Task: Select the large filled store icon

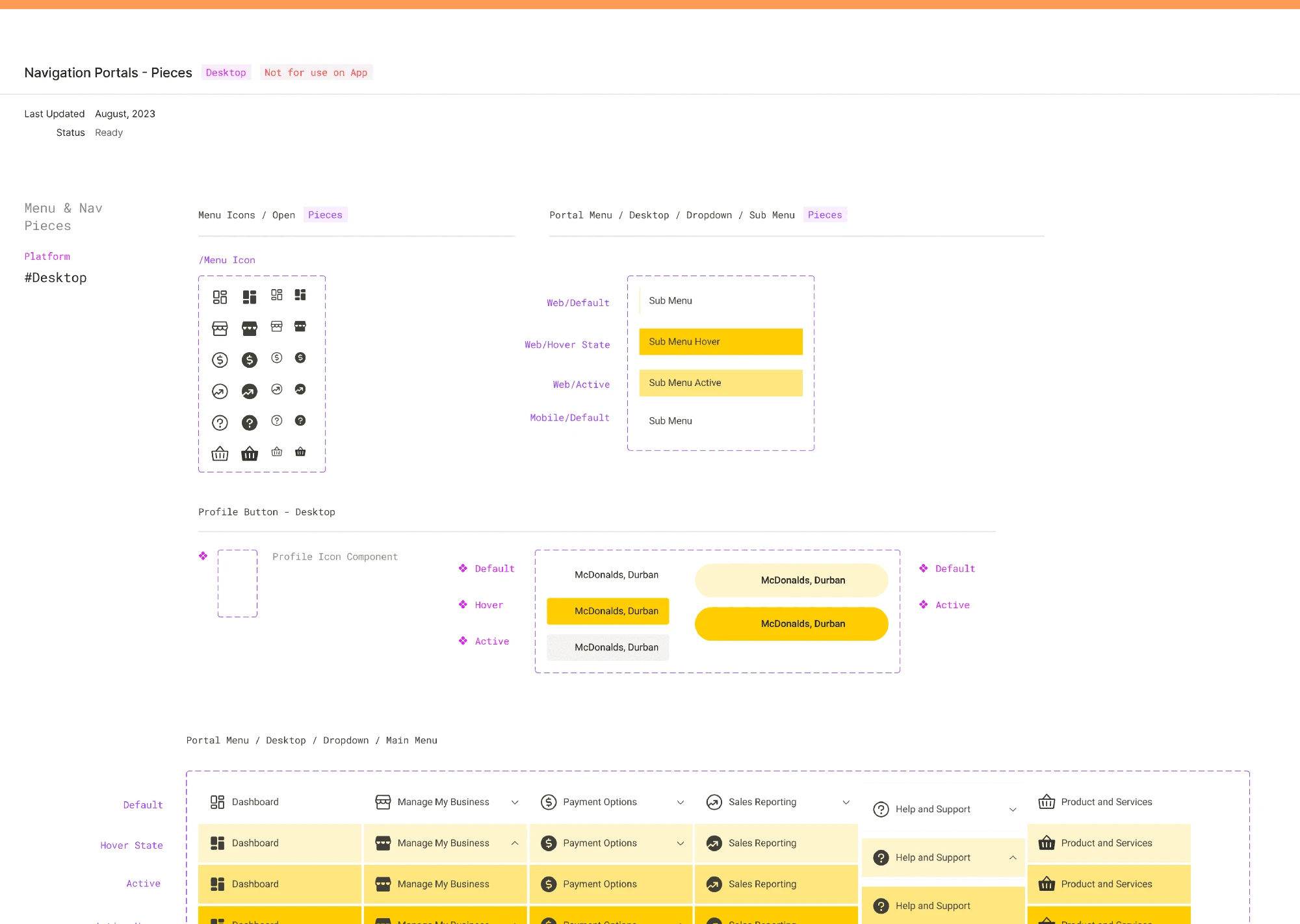Action: click(250, 328)
